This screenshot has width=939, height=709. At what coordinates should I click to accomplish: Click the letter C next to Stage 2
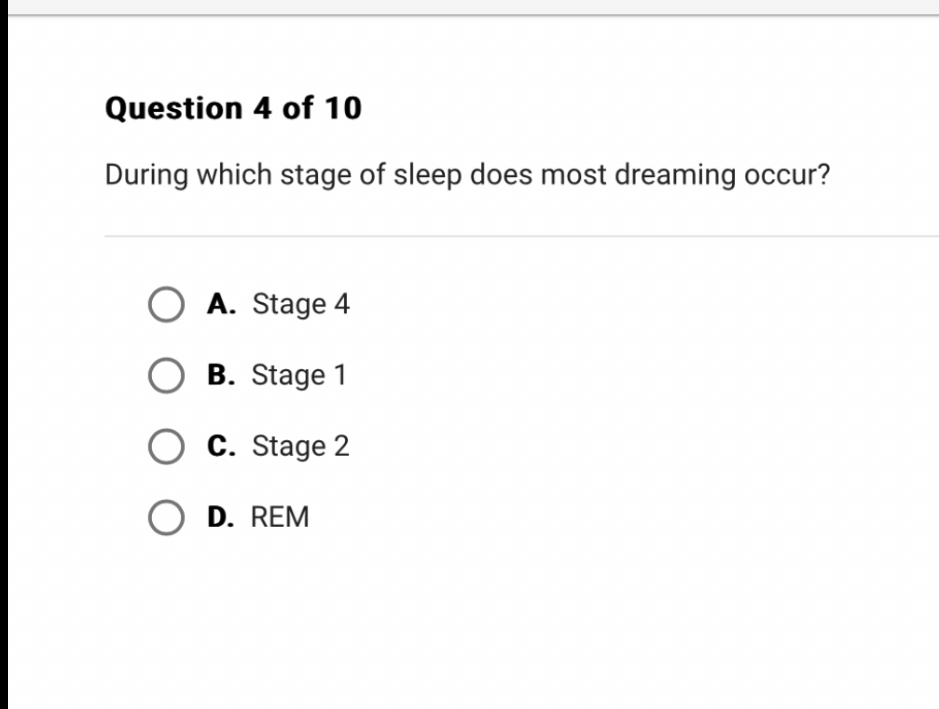pyautogui.click(x=221, y=447)
